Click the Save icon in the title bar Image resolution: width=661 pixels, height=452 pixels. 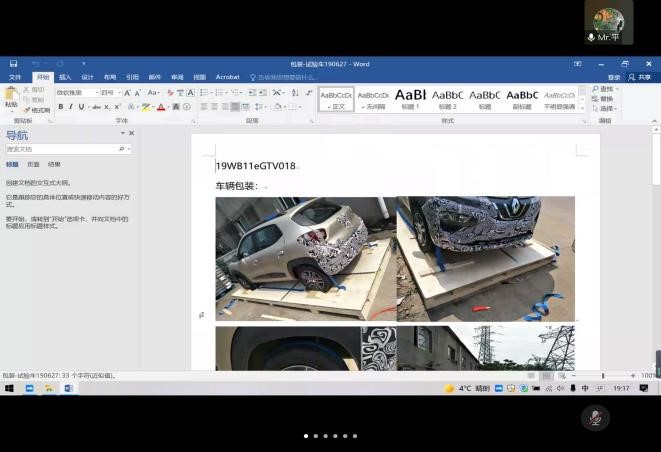point(13,64)
